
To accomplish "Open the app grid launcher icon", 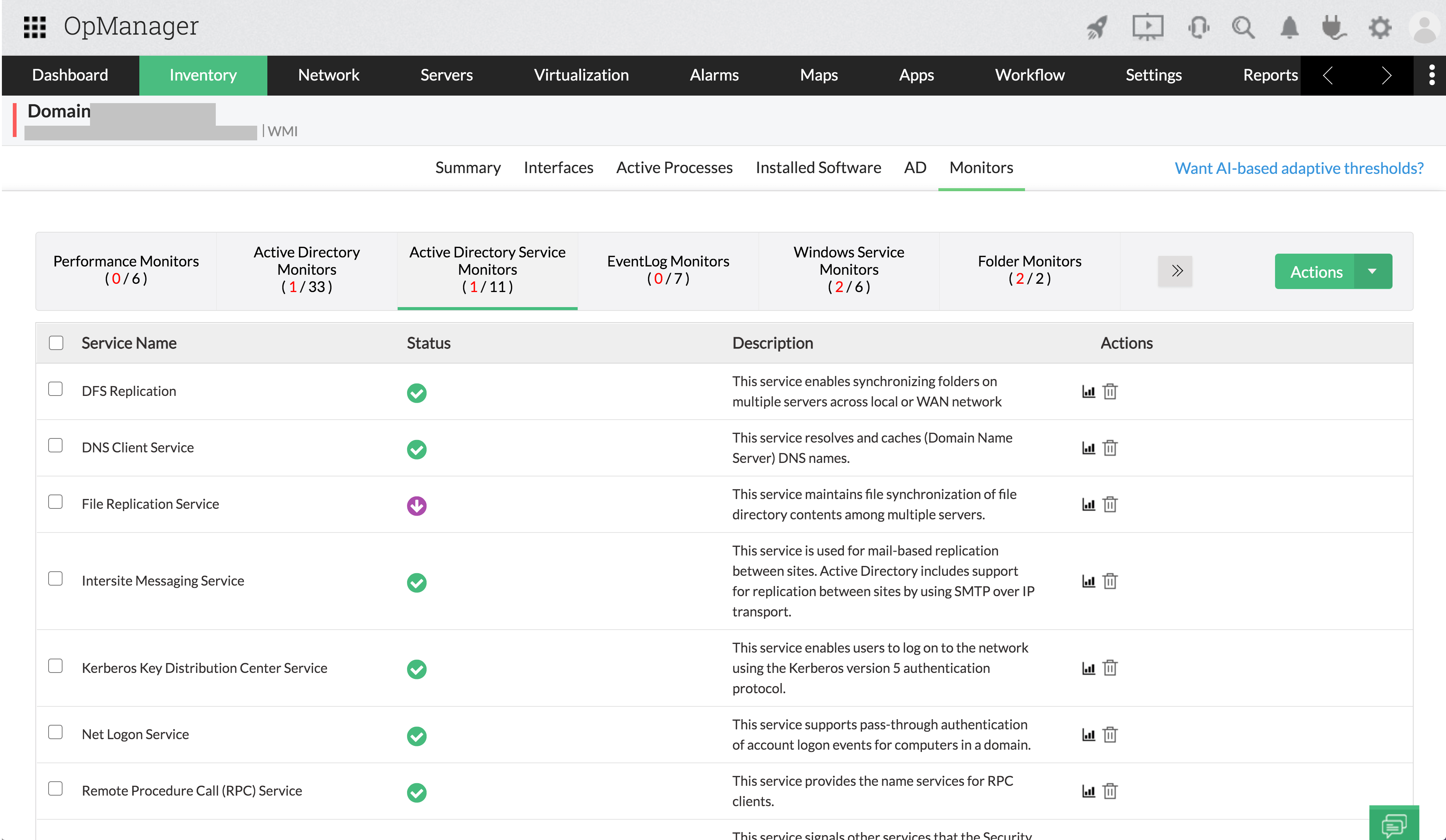I will [x=34, y=27].
